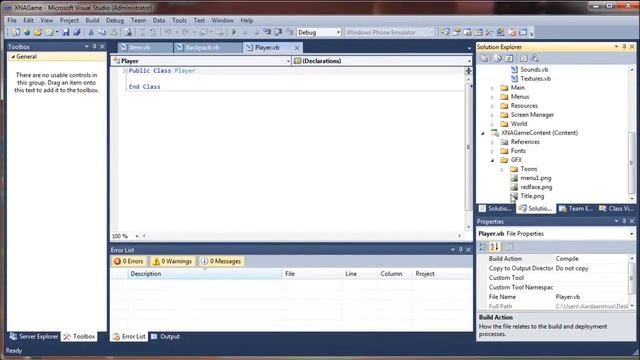Select Title.png in Solution Explorer
This screenshot has width=640, height=360.
pyautogui.click(x=532, y=196)
